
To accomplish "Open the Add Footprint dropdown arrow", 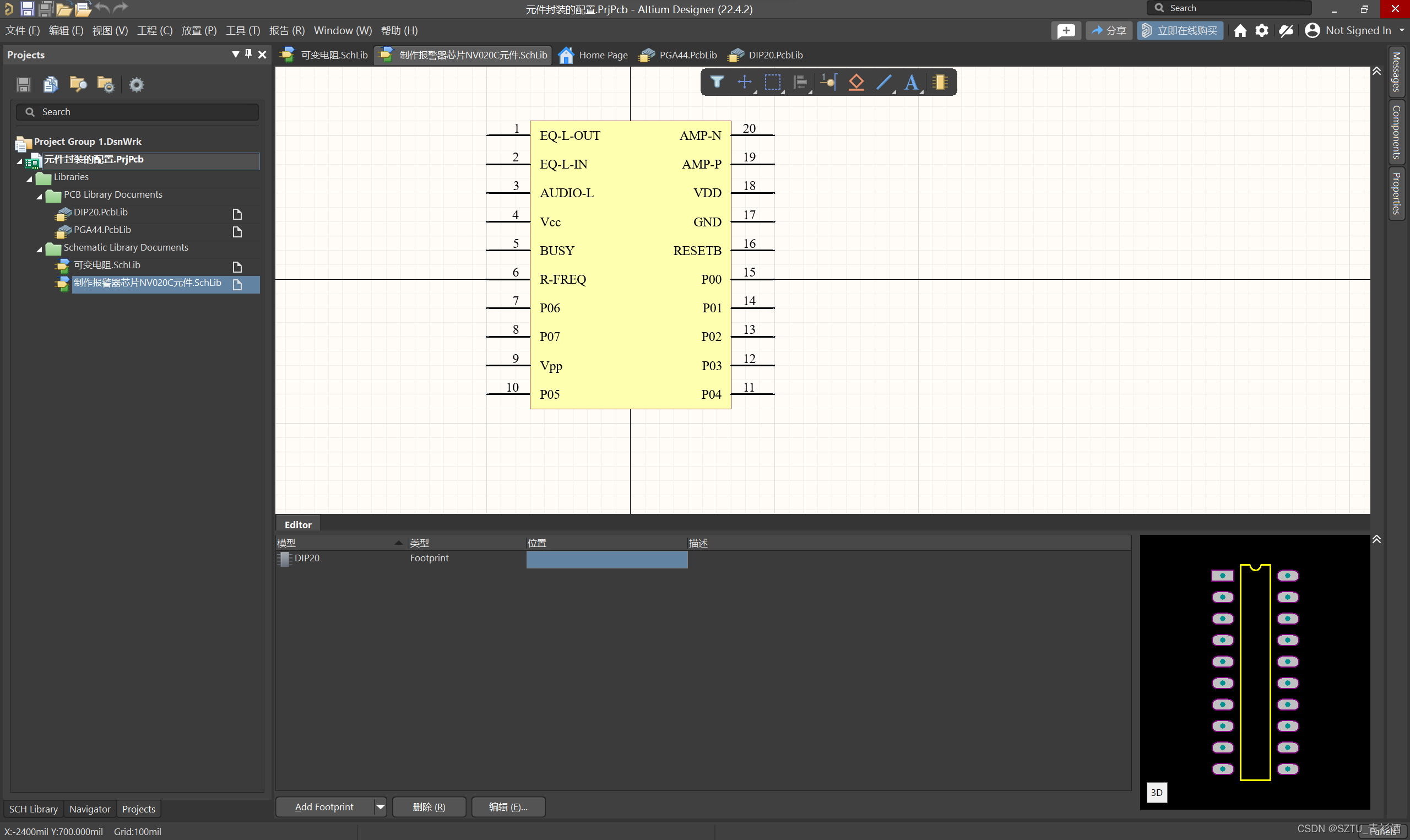I will coord(381,806).
